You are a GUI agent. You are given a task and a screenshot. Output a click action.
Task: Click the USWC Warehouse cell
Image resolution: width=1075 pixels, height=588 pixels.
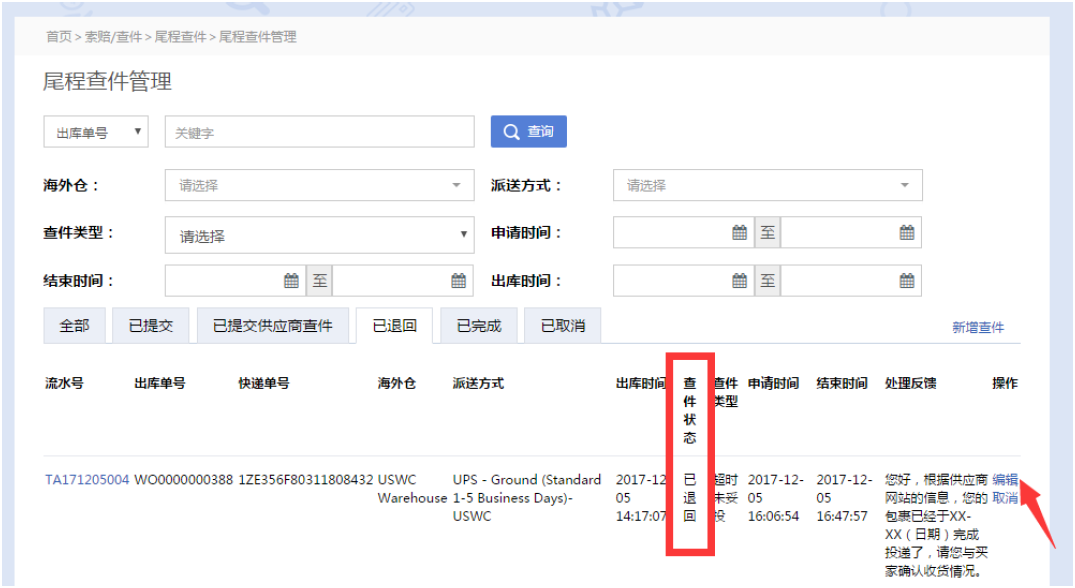coord(412,489)
